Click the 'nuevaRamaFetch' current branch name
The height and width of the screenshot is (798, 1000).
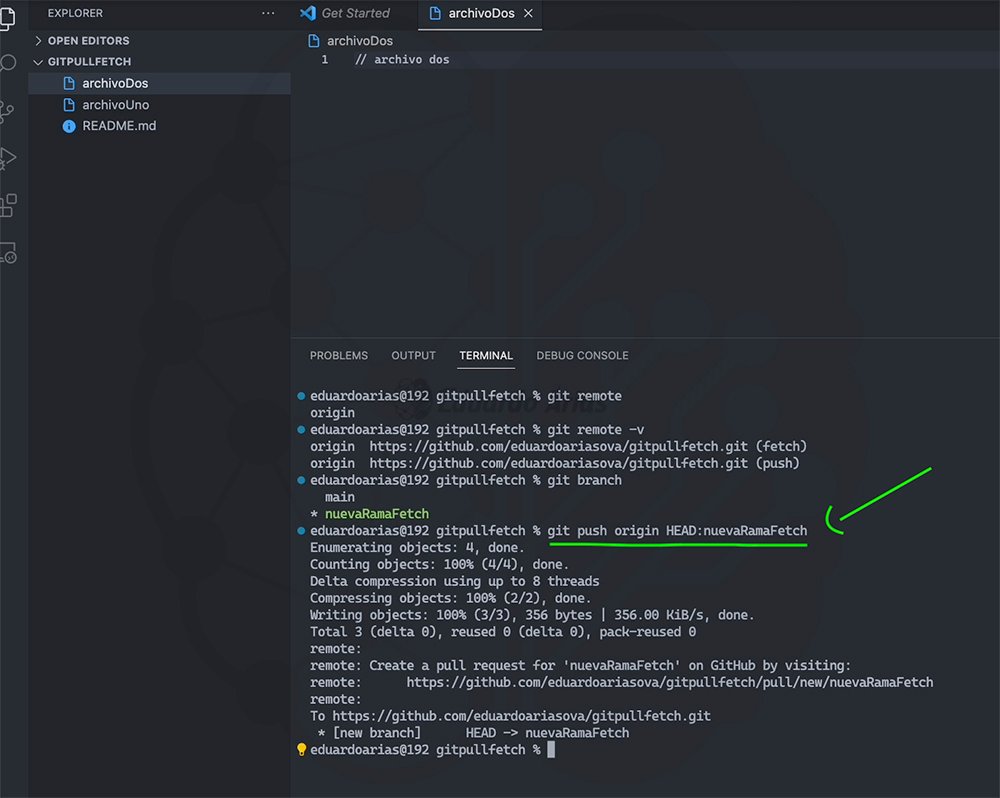point(377,514)
